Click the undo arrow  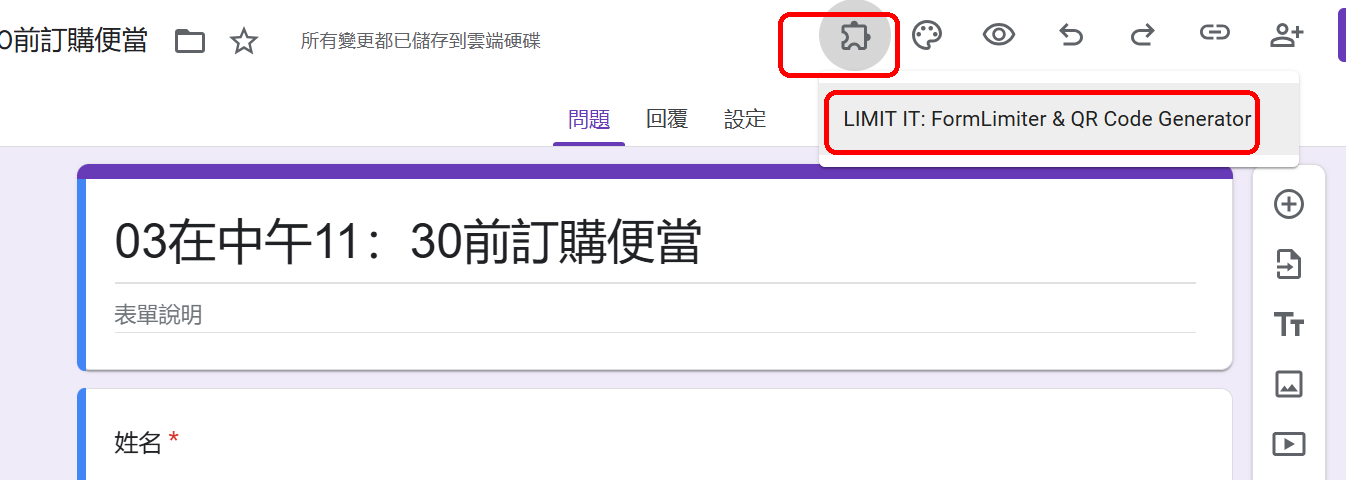pos(1071,36)
